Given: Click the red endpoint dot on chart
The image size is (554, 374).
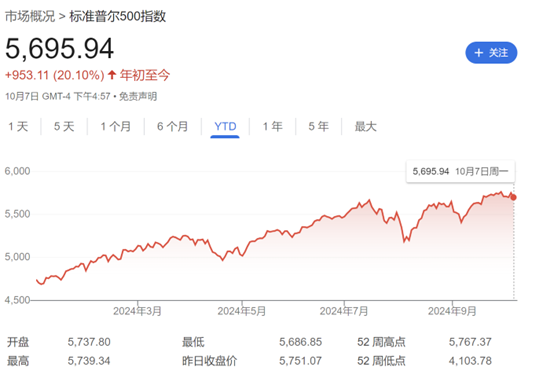Looking at the screenshot, I should pos(513,197).
